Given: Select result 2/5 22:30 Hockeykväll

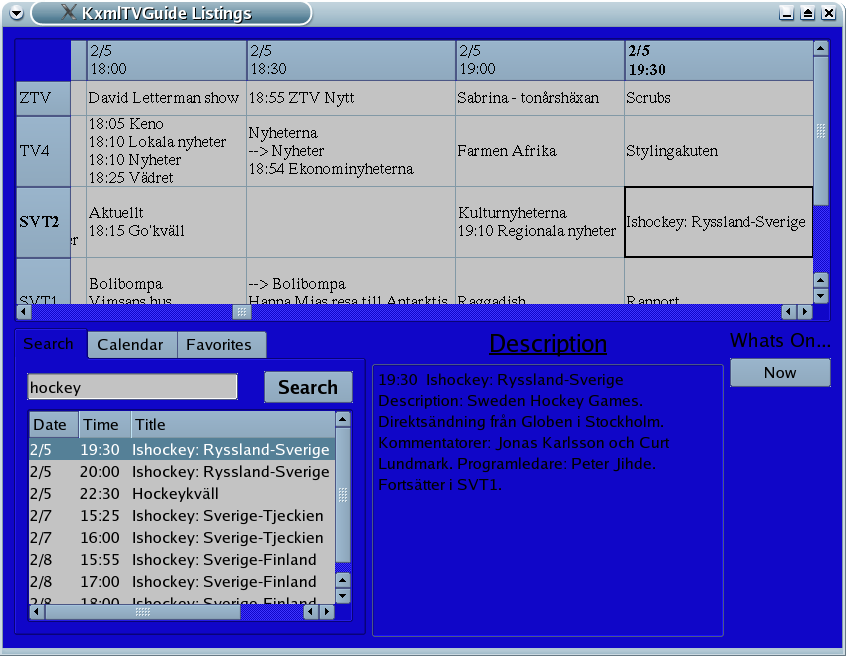Looking at the screenshot, I should click(182, 494).
